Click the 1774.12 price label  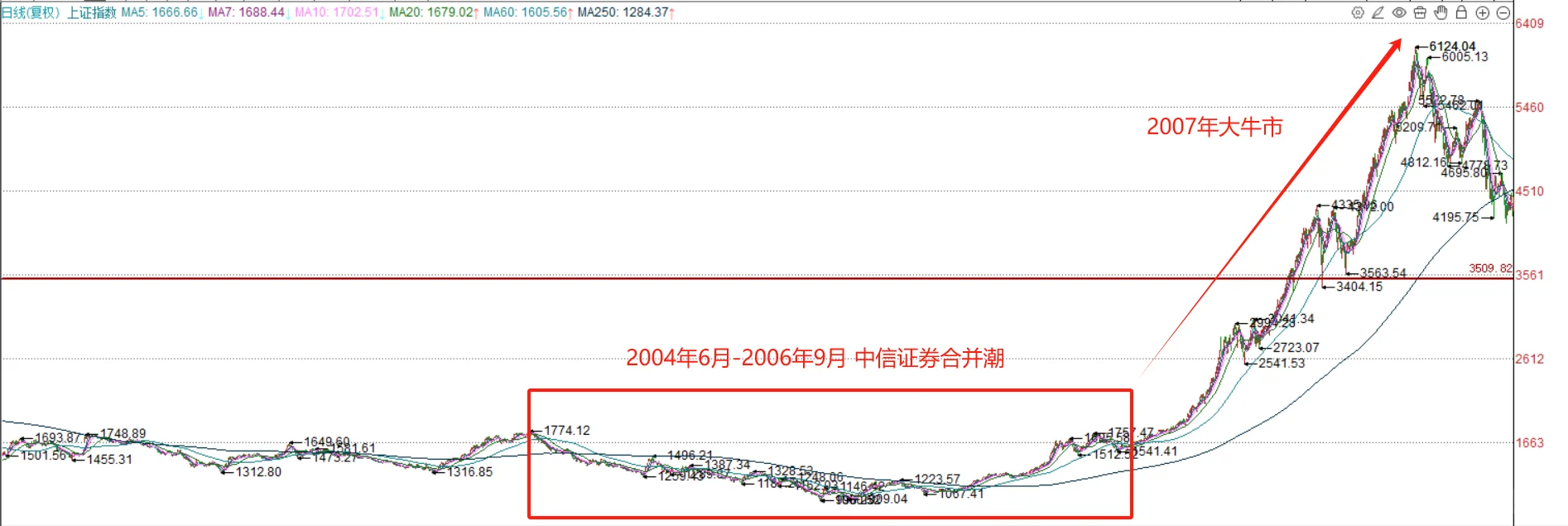coord(567,431)
